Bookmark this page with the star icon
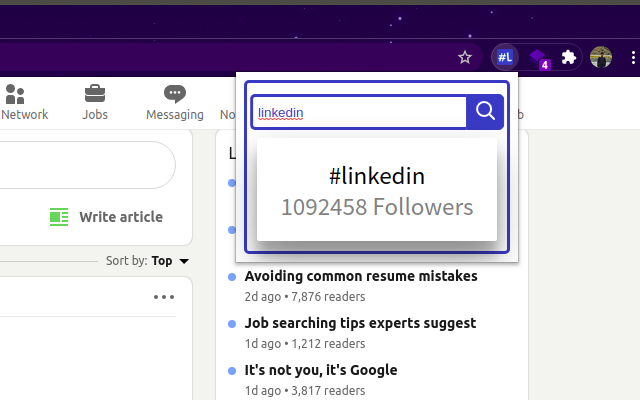The image size is (640, 400). pos(464,58)
